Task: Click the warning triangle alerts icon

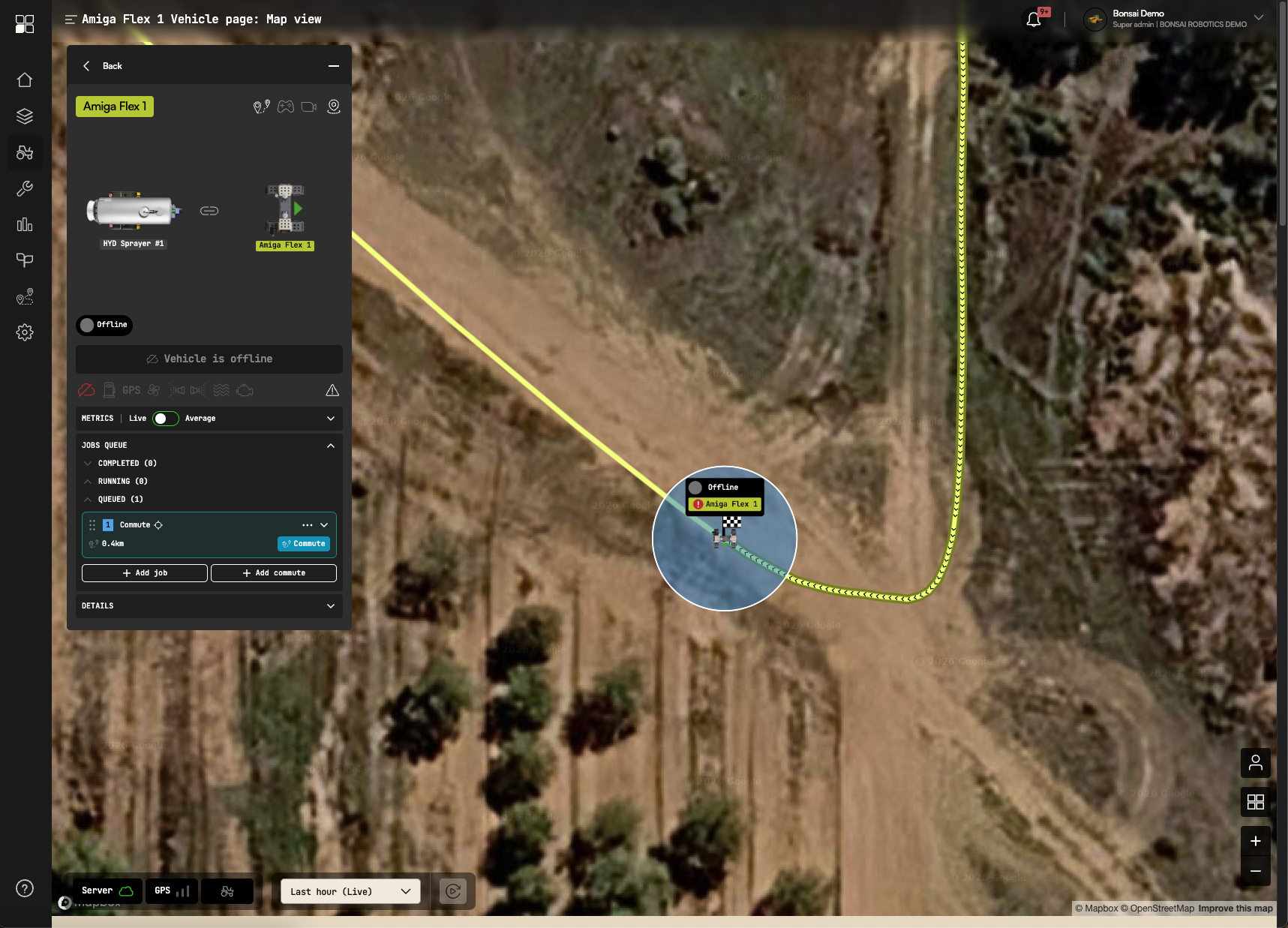Action: pos(332,390)
